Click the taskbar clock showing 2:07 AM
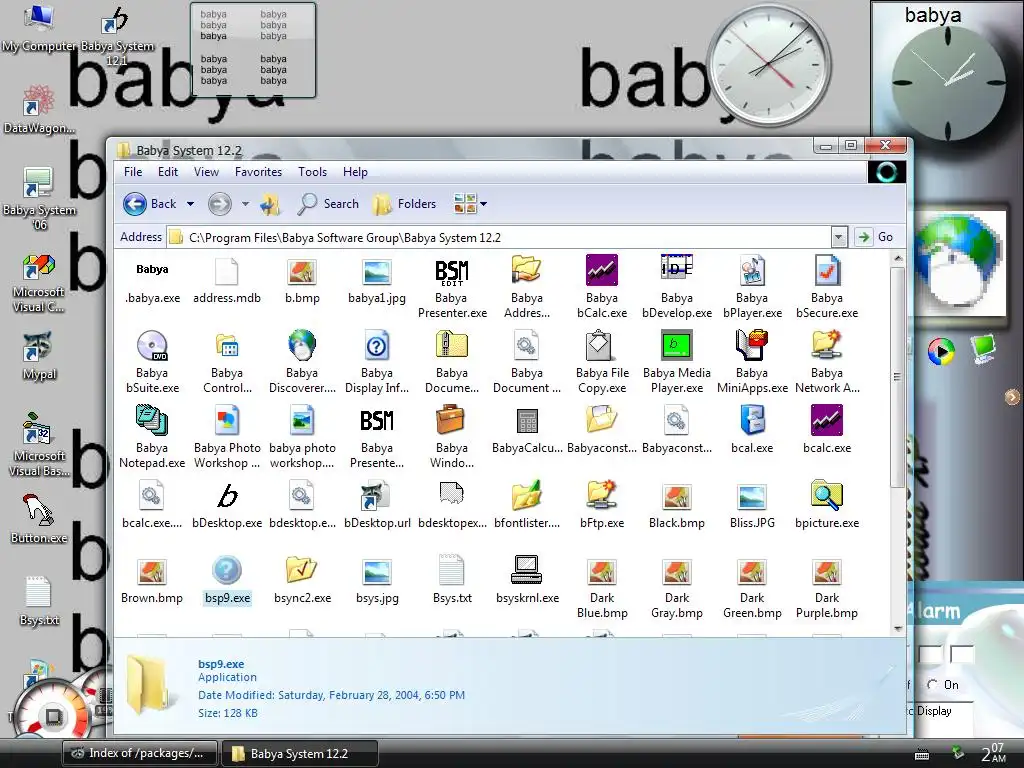 click(993, 753)
